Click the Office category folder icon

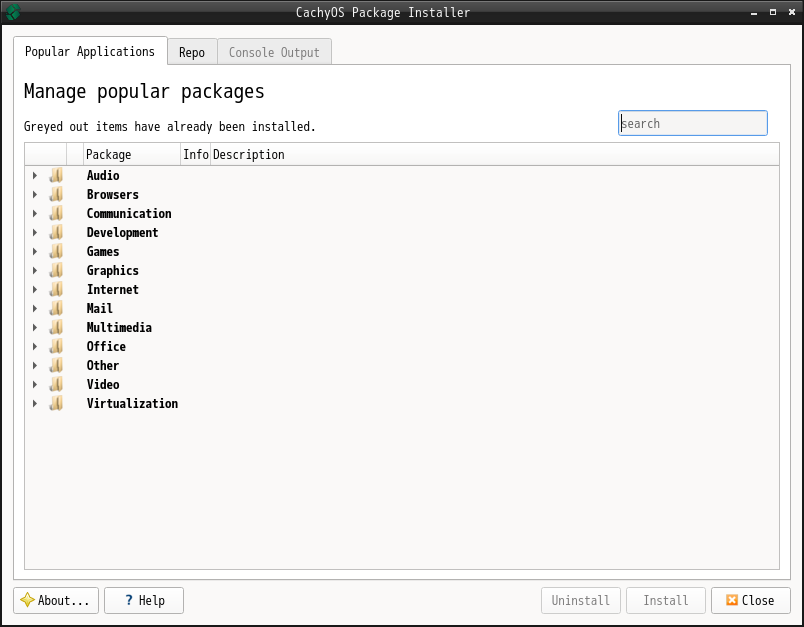click(56, 346)
